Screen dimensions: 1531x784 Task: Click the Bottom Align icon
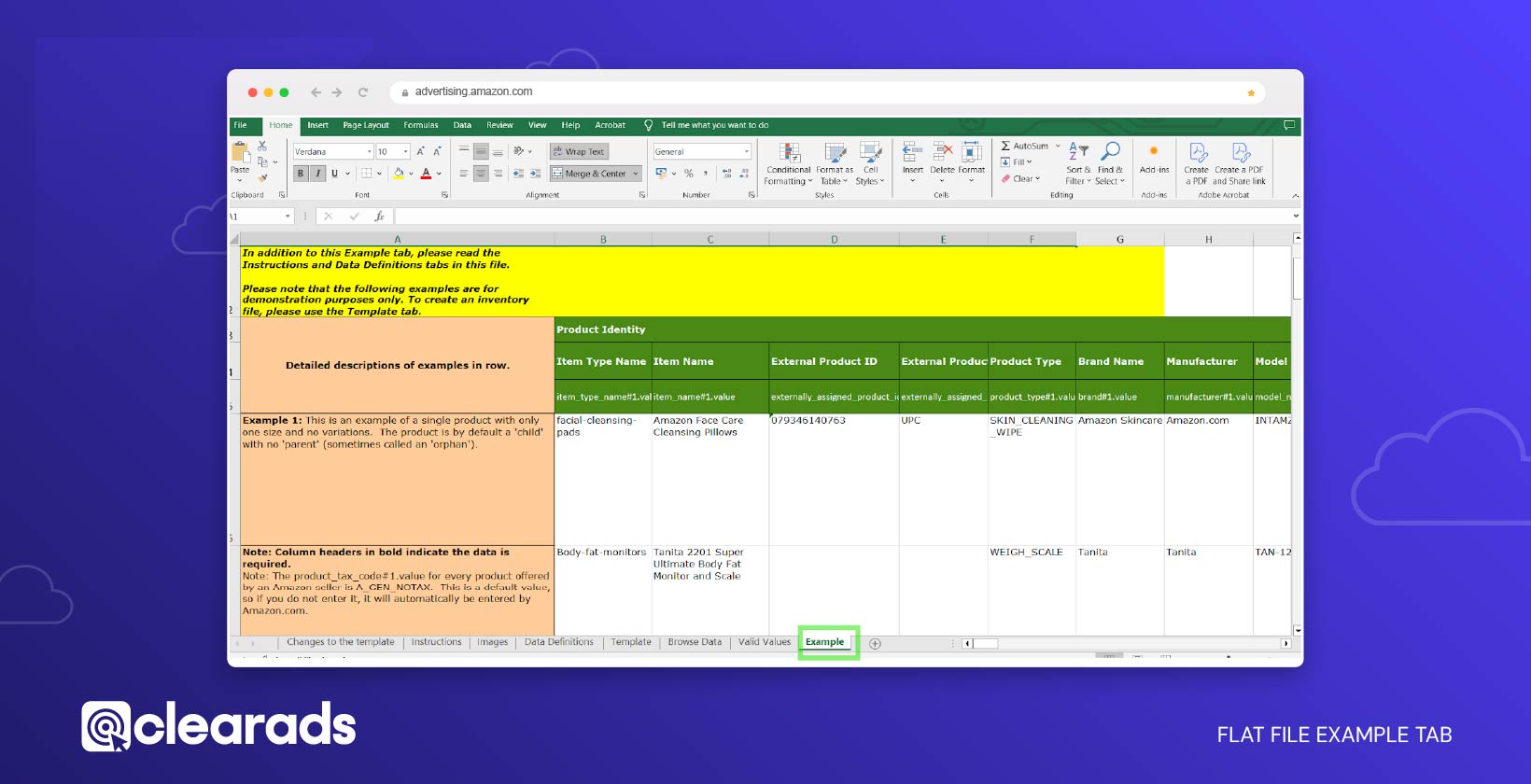[x=498, y=151]
